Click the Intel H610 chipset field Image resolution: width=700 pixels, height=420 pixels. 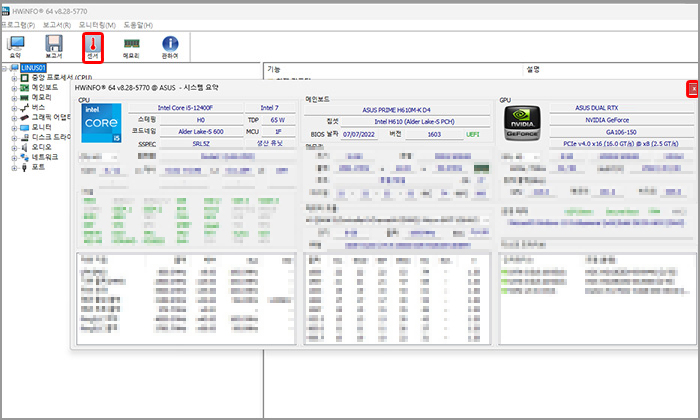click(415, 121)
